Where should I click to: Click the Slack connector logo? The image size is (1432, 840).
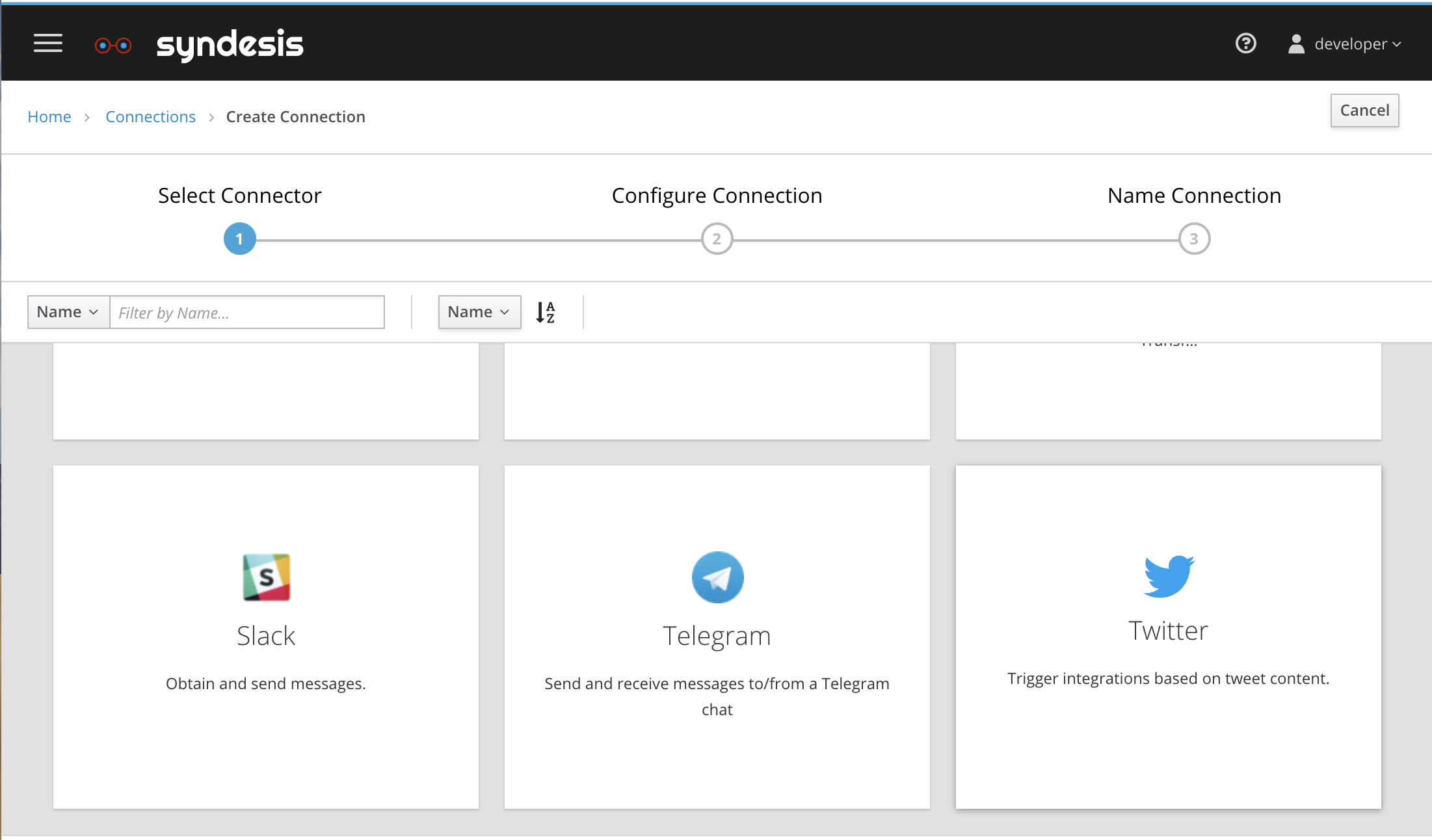pos(266,577)
